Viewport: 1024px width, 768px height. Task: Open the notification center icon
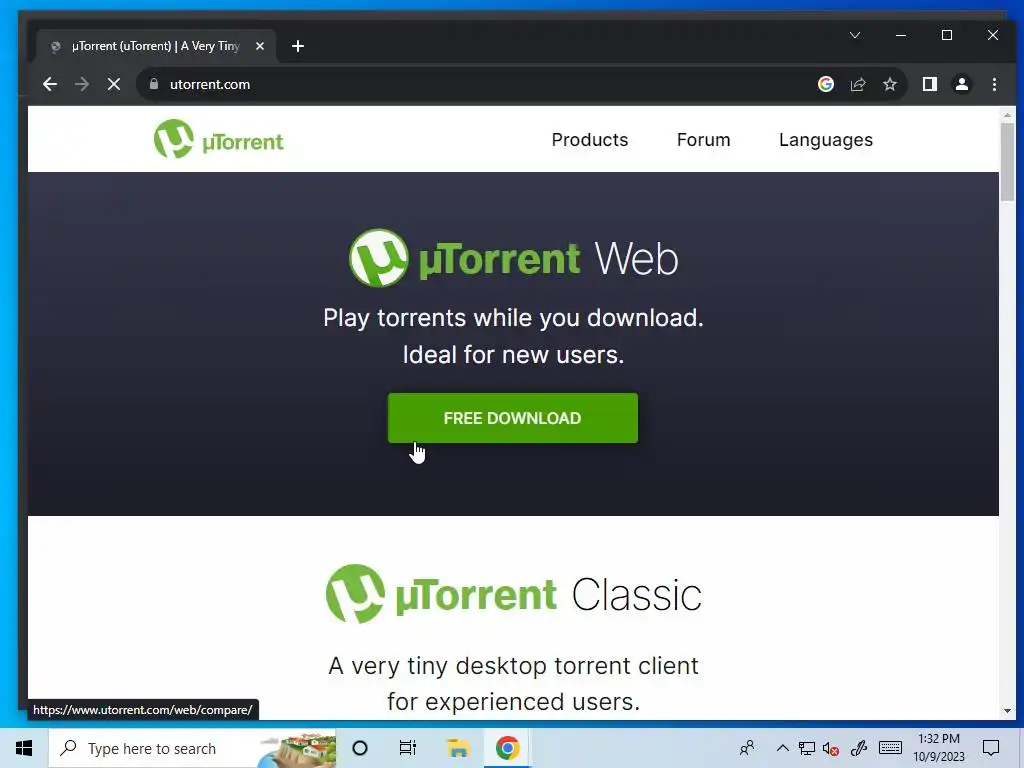(x=991, y=748)
